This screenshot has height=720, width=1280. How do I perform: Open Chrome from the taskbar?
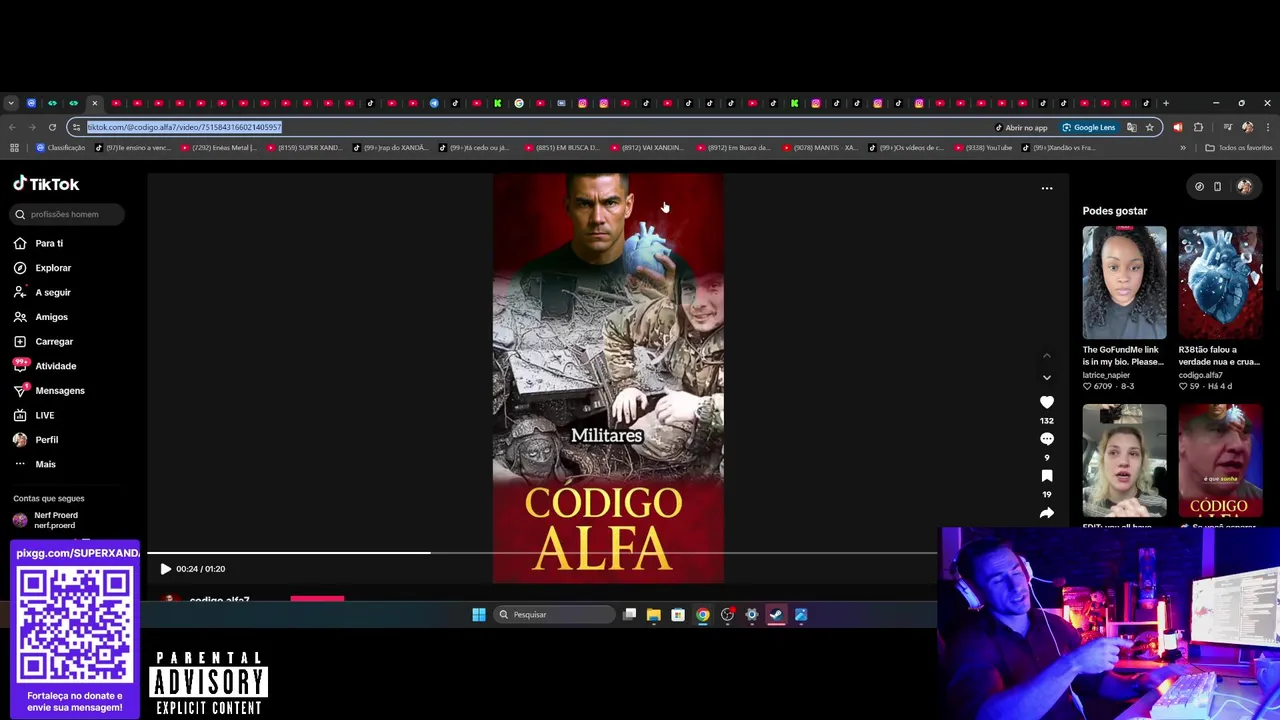pyautogui.click(x=702, y=615)
